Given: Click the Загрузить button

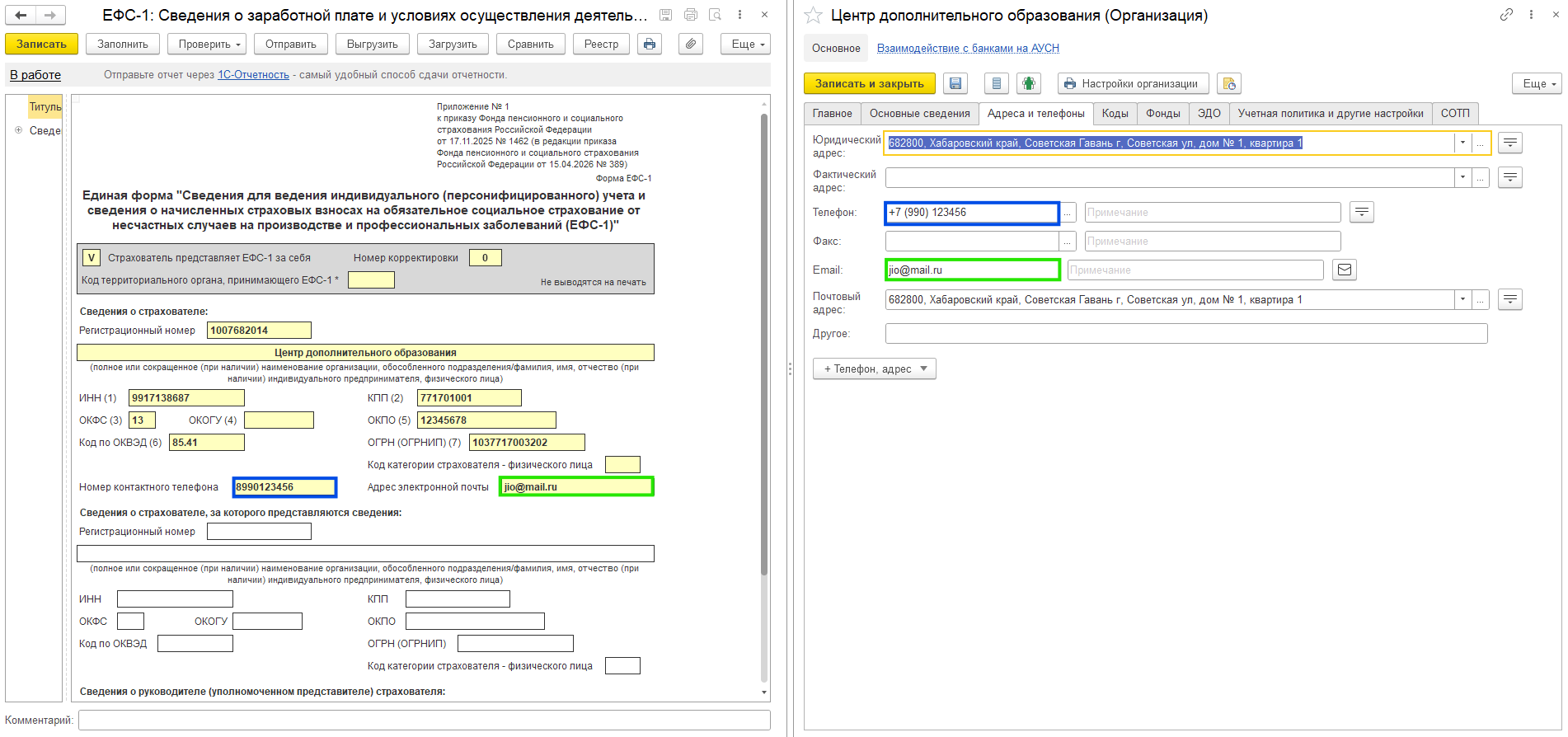Looking at the screenshot, I should [453, 45].
